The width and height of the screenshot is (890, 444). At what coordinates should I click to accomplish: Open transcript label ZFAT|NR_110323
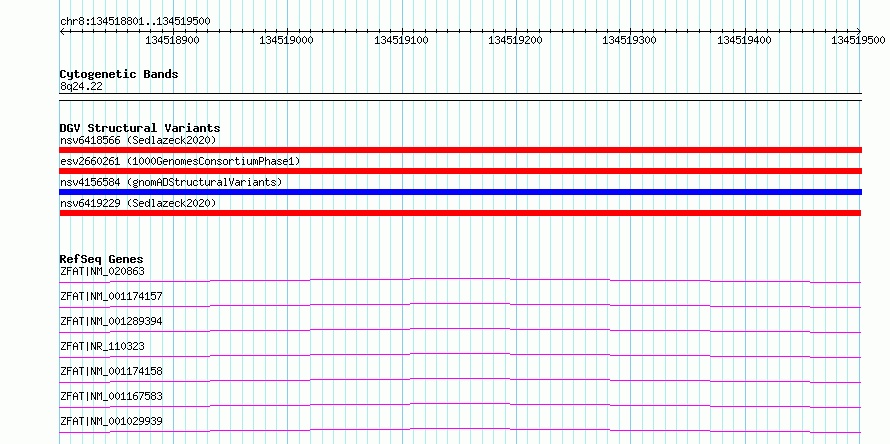(x=102, y=346)
